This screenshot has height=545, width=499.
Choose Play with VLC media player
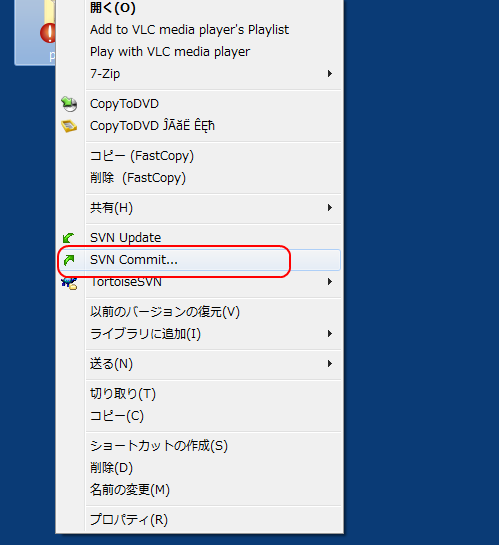(198, 52)
